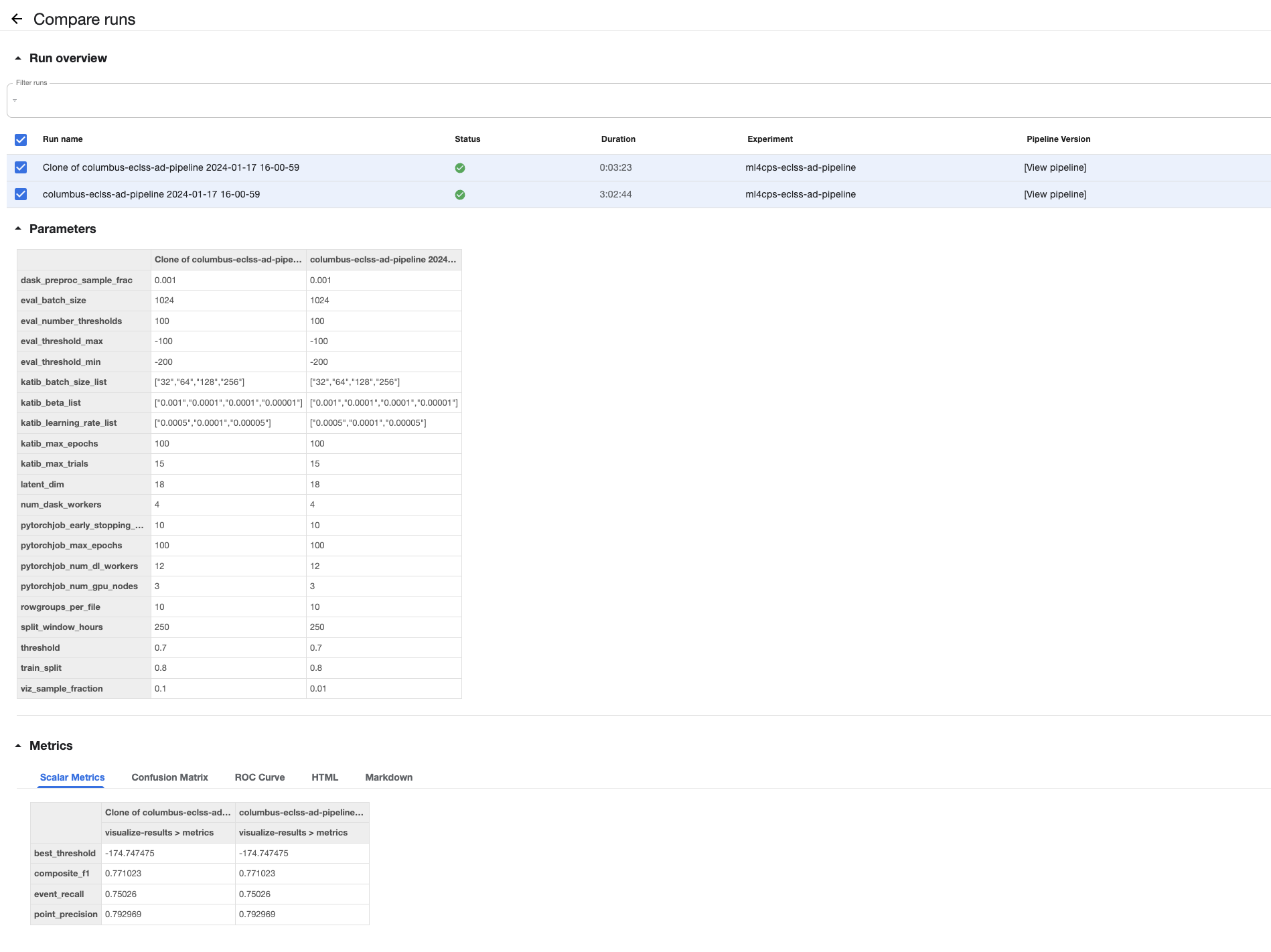Click the Run name column header
The image size is (1271, 952).
coord(63,139)
